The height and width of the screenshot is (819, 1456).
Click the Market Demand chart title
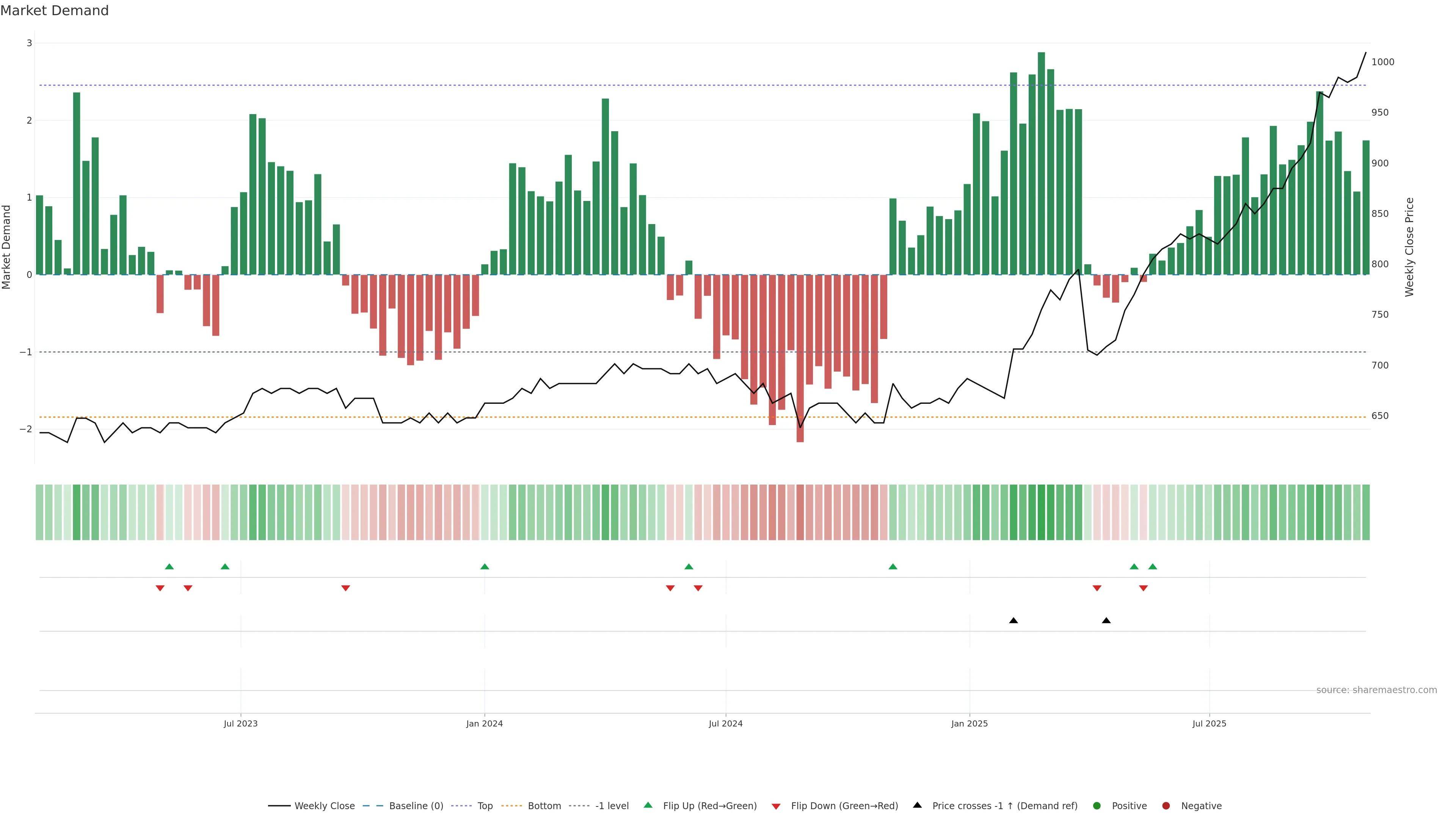tap(54, 11)
